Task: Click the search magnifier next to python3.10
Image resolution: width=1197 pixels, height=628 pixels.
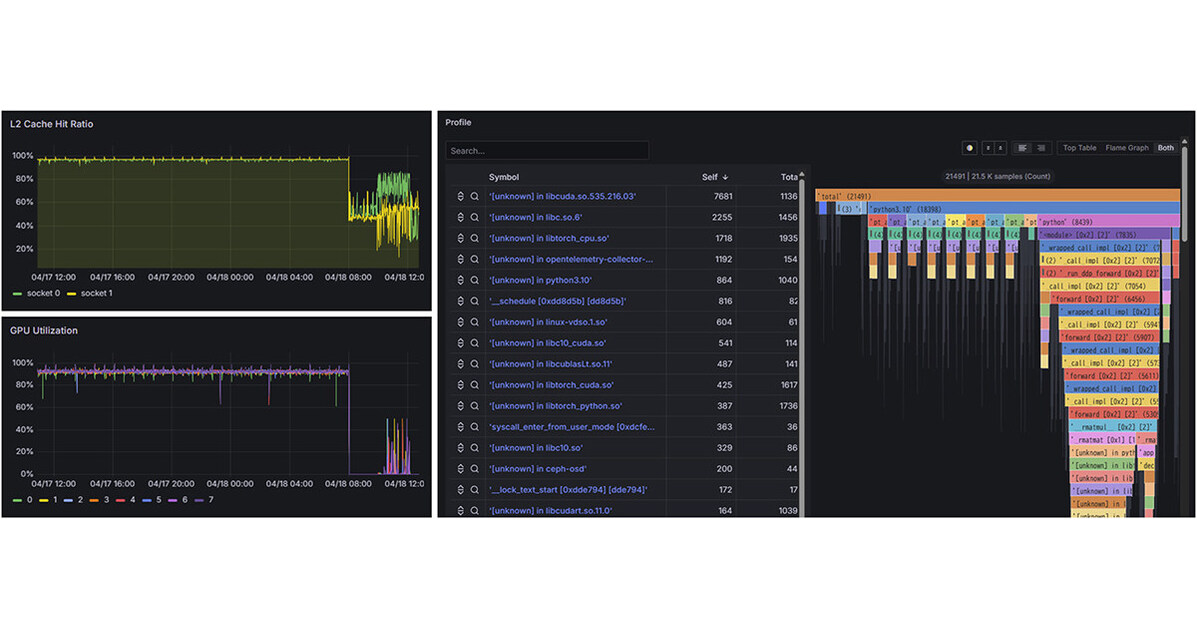Action: click(x=473, y=280)
